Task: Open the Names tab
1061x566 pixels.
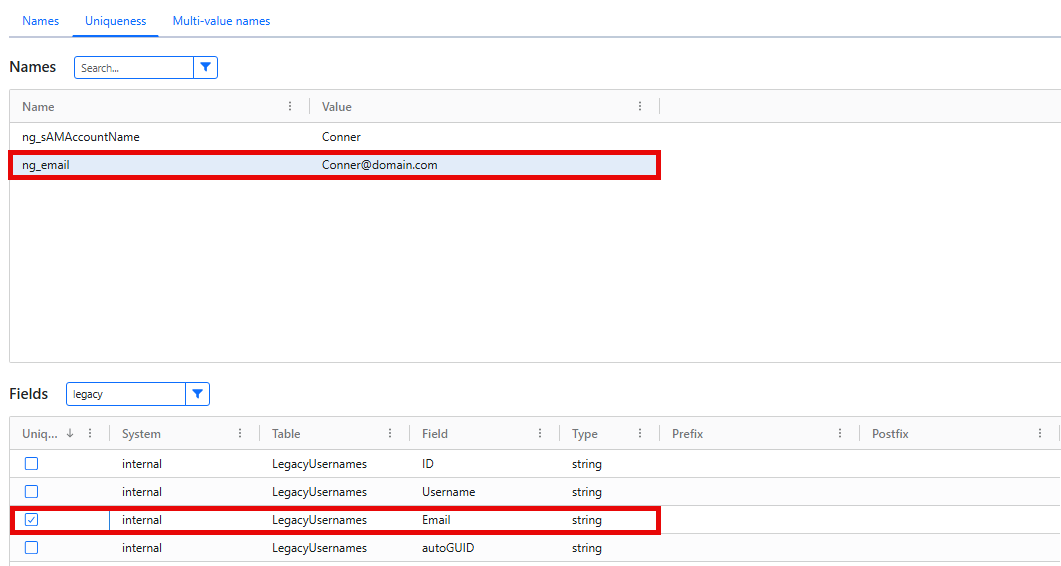Action: 41,21
